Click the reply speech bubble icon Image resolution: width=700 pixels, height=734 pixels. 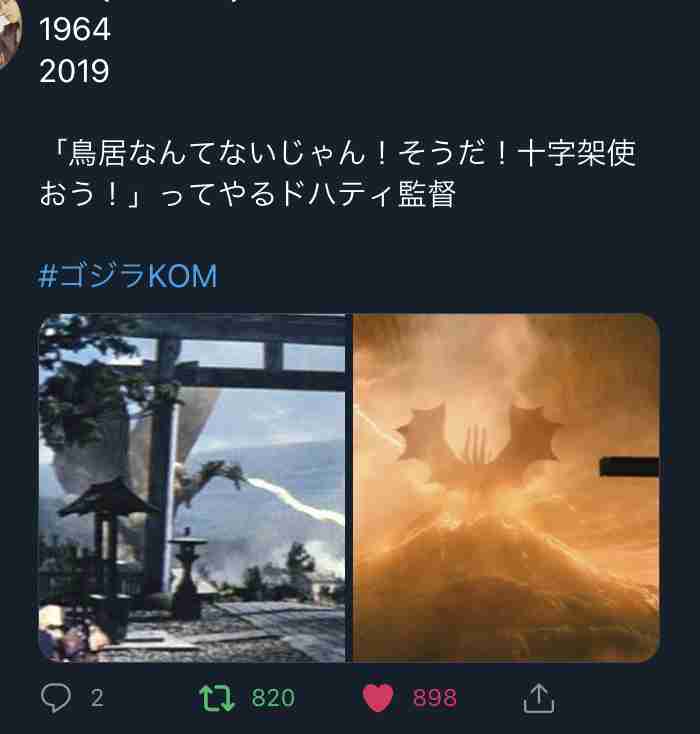pyautogui.click(x=56, y=697)
